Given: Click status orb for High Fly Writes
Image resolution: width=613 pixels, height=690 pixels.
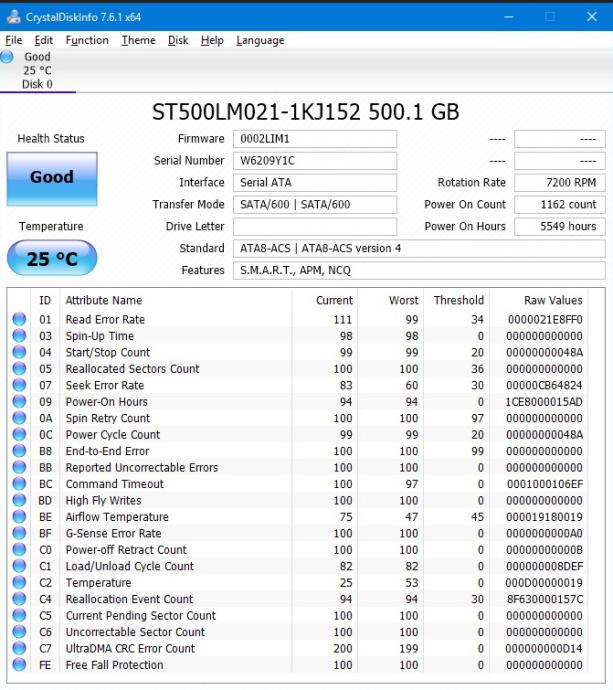Looking at the screenshot, I should pos(19,500).
